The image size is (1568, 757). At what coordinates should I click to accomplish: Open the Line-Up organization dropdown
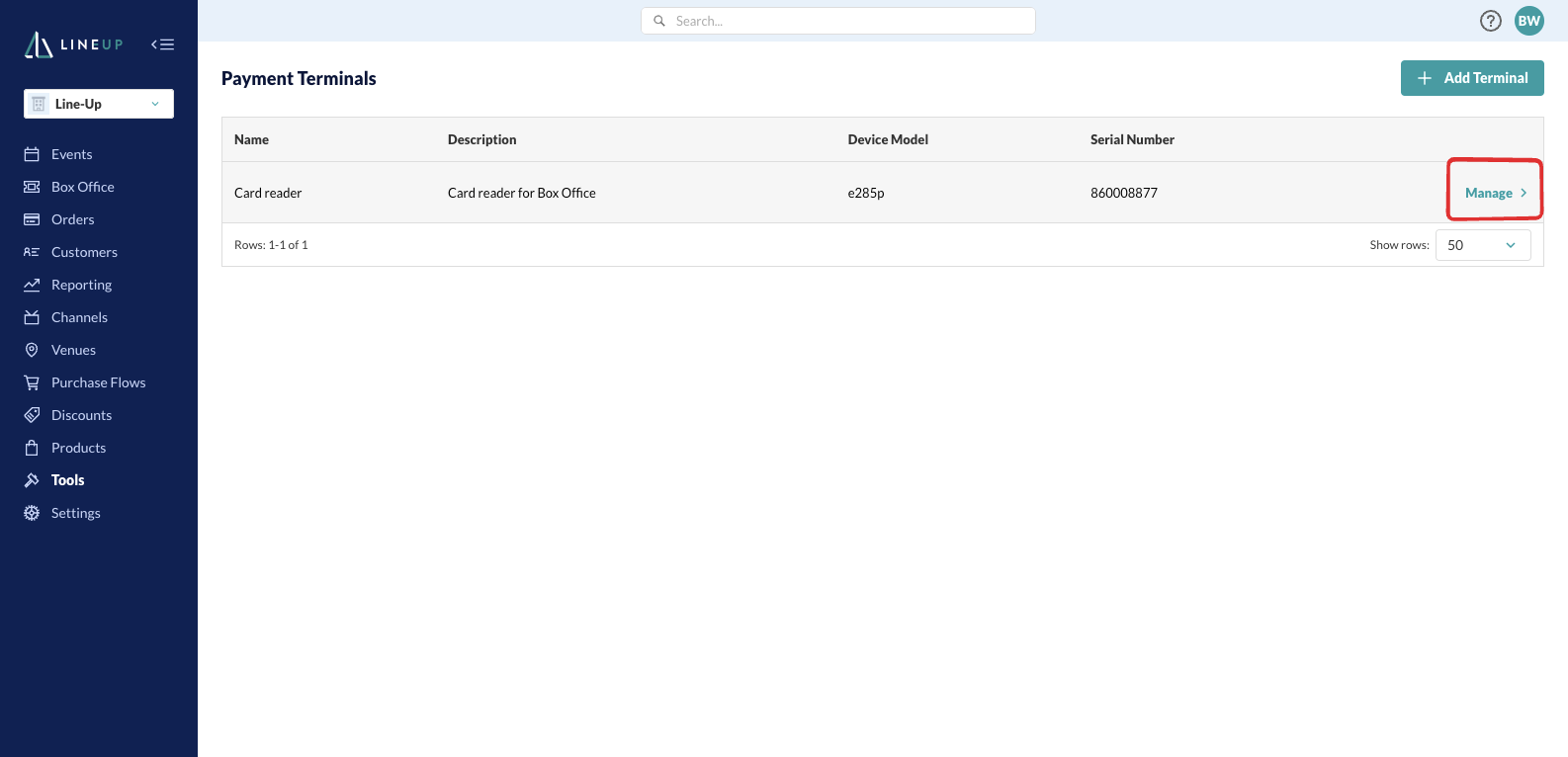99,104
